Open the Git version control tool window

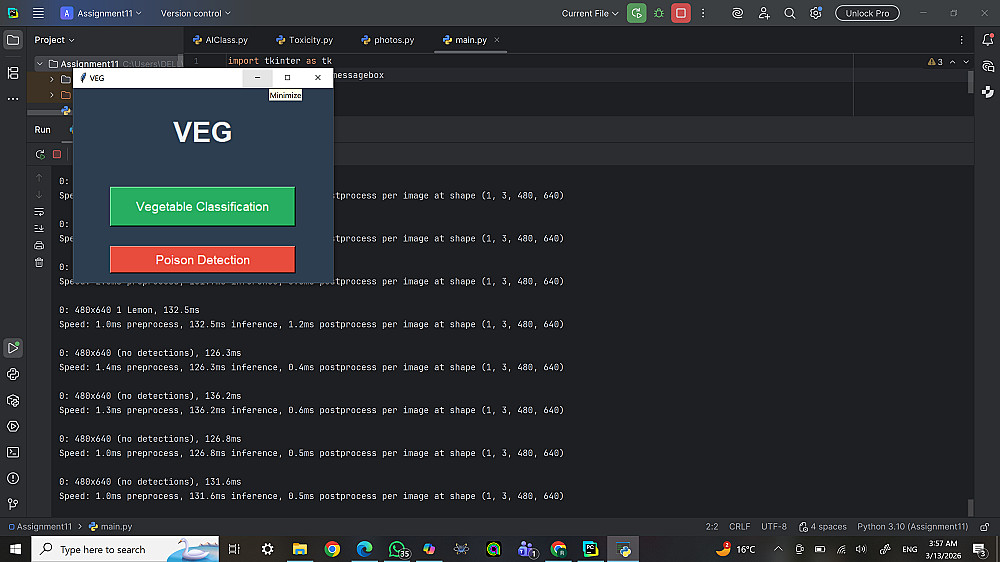coord(13,505)
